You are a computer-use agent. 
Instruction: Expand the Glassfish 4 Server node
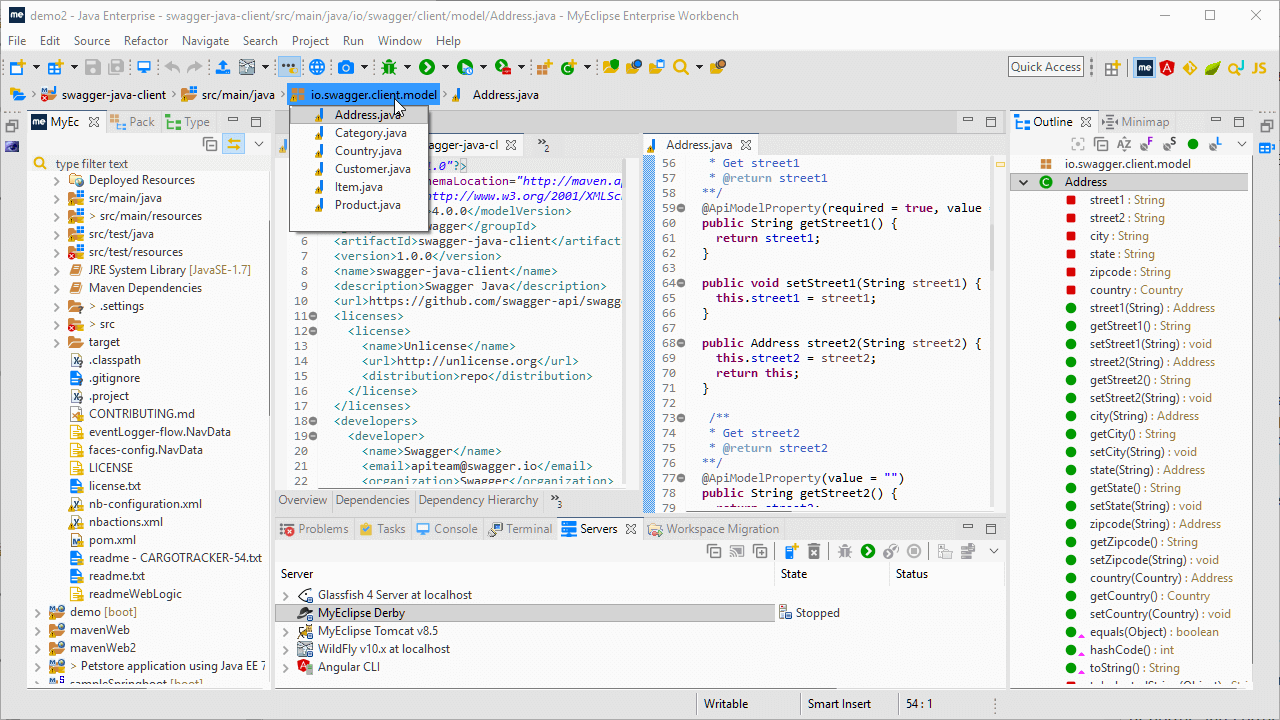tap(287, 595)
